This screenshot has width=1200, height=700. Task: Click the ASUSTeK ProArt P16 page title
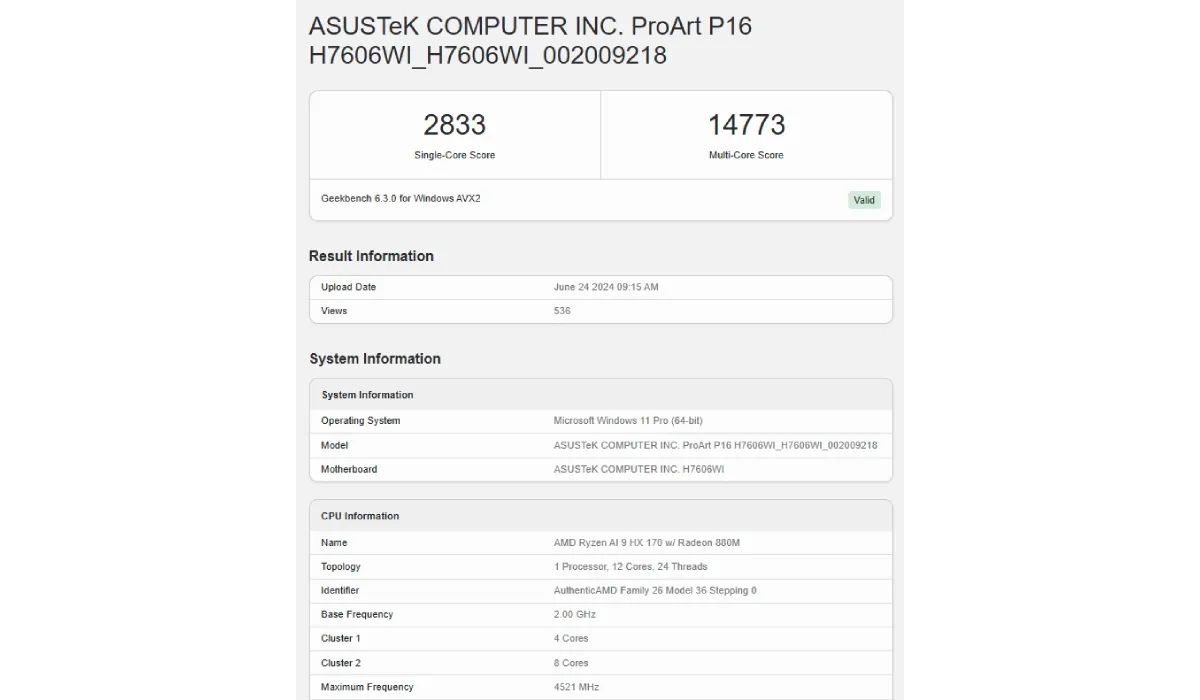[x=530, y=40]
